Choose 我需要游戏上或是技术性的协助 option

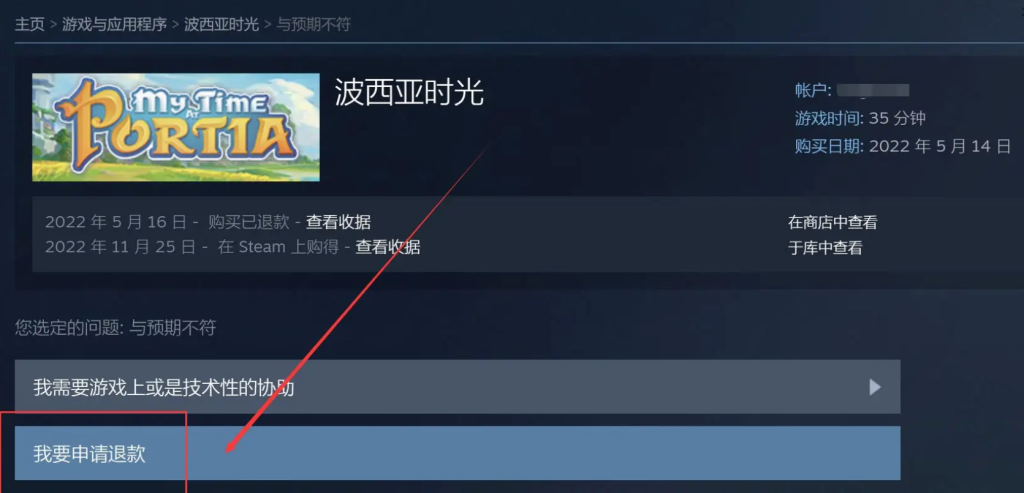tap(457, 387)
